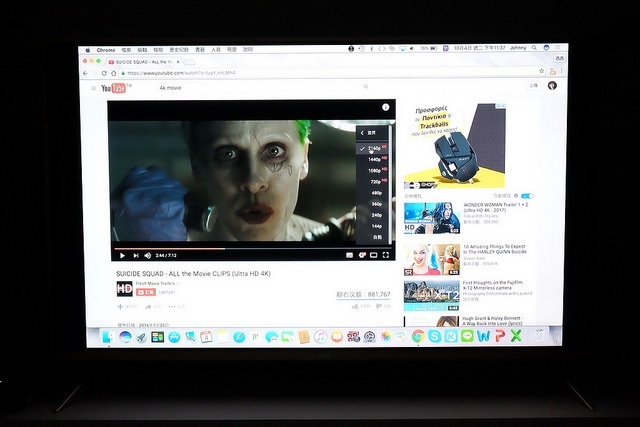Screen dimensions: 640x427
Task: Seek video using the red progress bar
Action: tap(170, 247)
